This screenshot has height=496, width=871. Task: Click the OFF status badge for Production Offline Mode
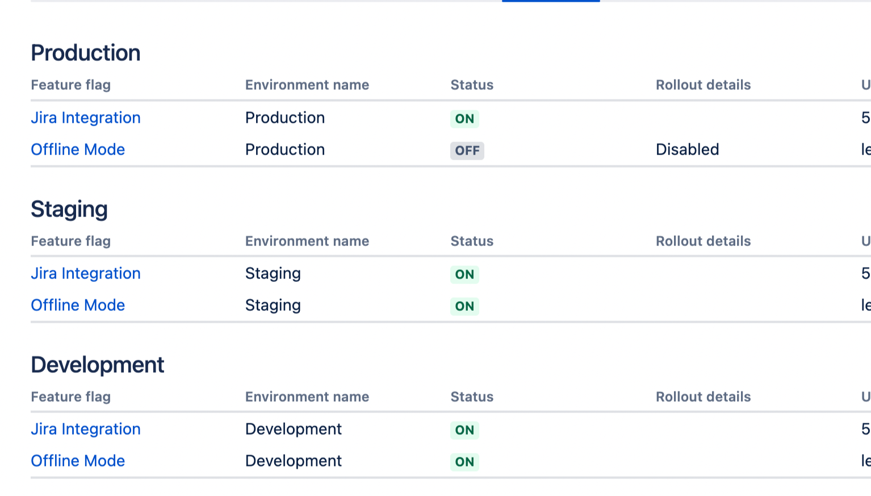coord(467,151)
